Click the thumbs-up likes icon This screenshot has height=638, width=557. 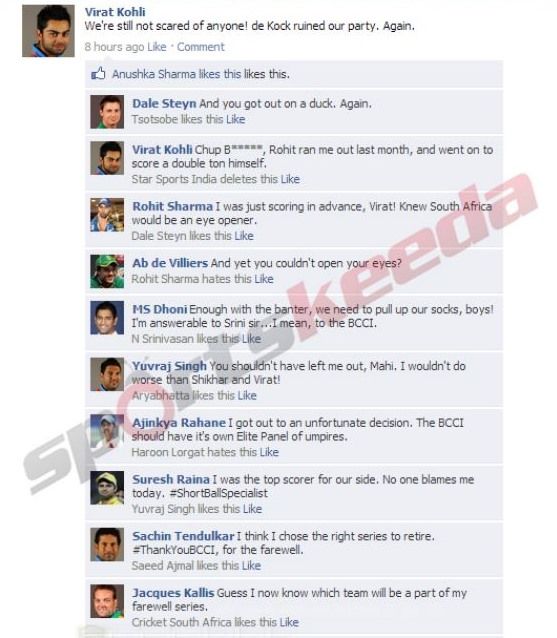(x=98, y=74)
